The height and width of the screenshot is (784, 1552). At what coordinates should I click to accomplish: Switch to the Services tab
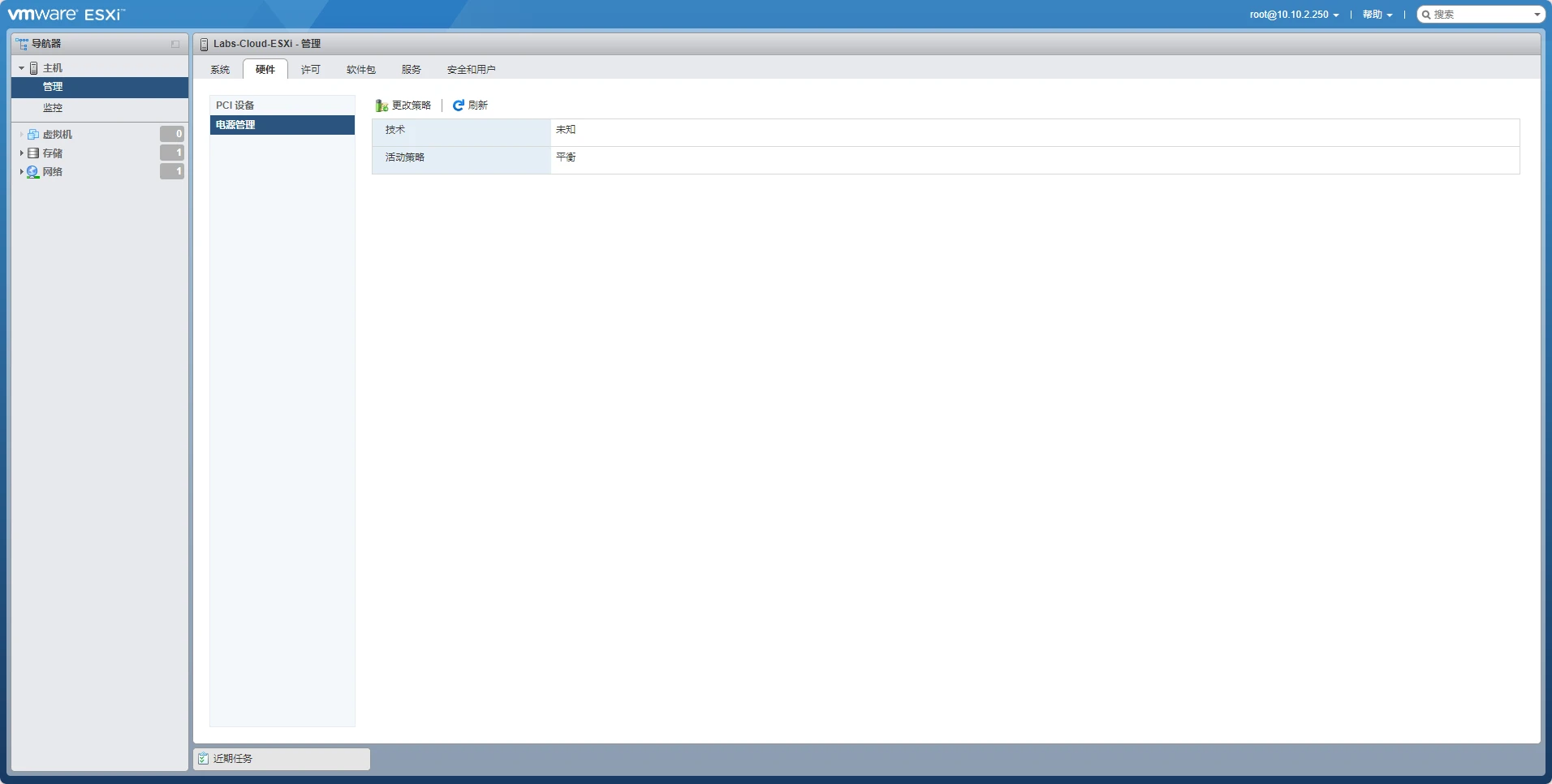pyautogui.click(x=412, y=70)
